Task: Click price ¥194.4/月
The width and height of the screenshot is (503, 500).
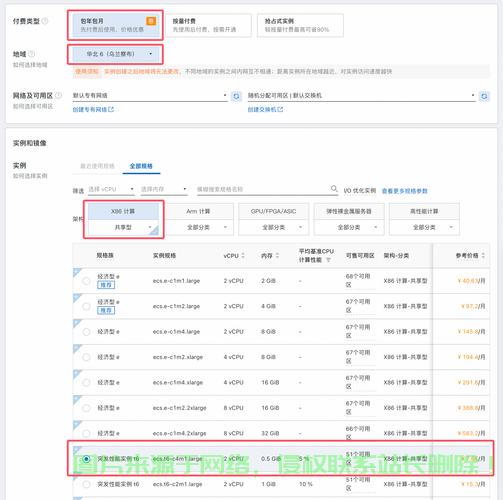Action: click(471, 357)
